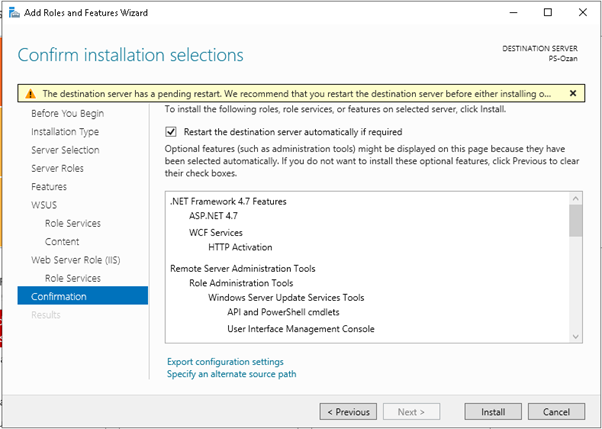
Task: Click the yellow warning triangle icon
Action: click(x=29, y=93)
